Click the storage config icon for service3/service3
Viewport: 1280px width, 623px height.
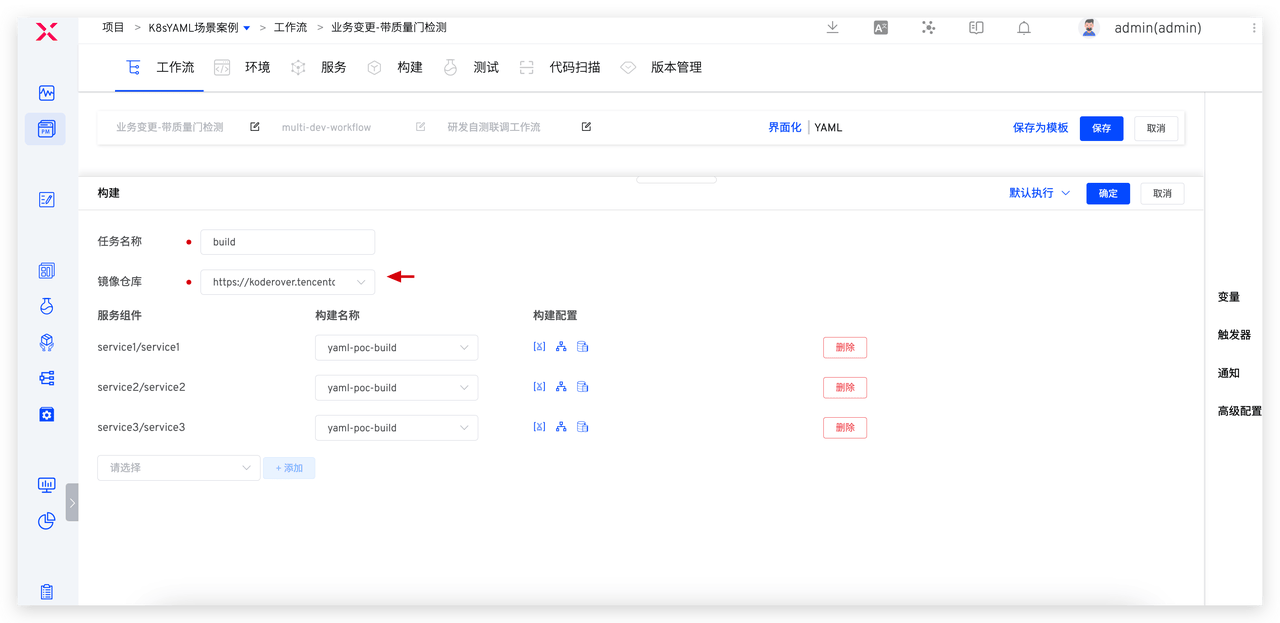coord(583,427)
